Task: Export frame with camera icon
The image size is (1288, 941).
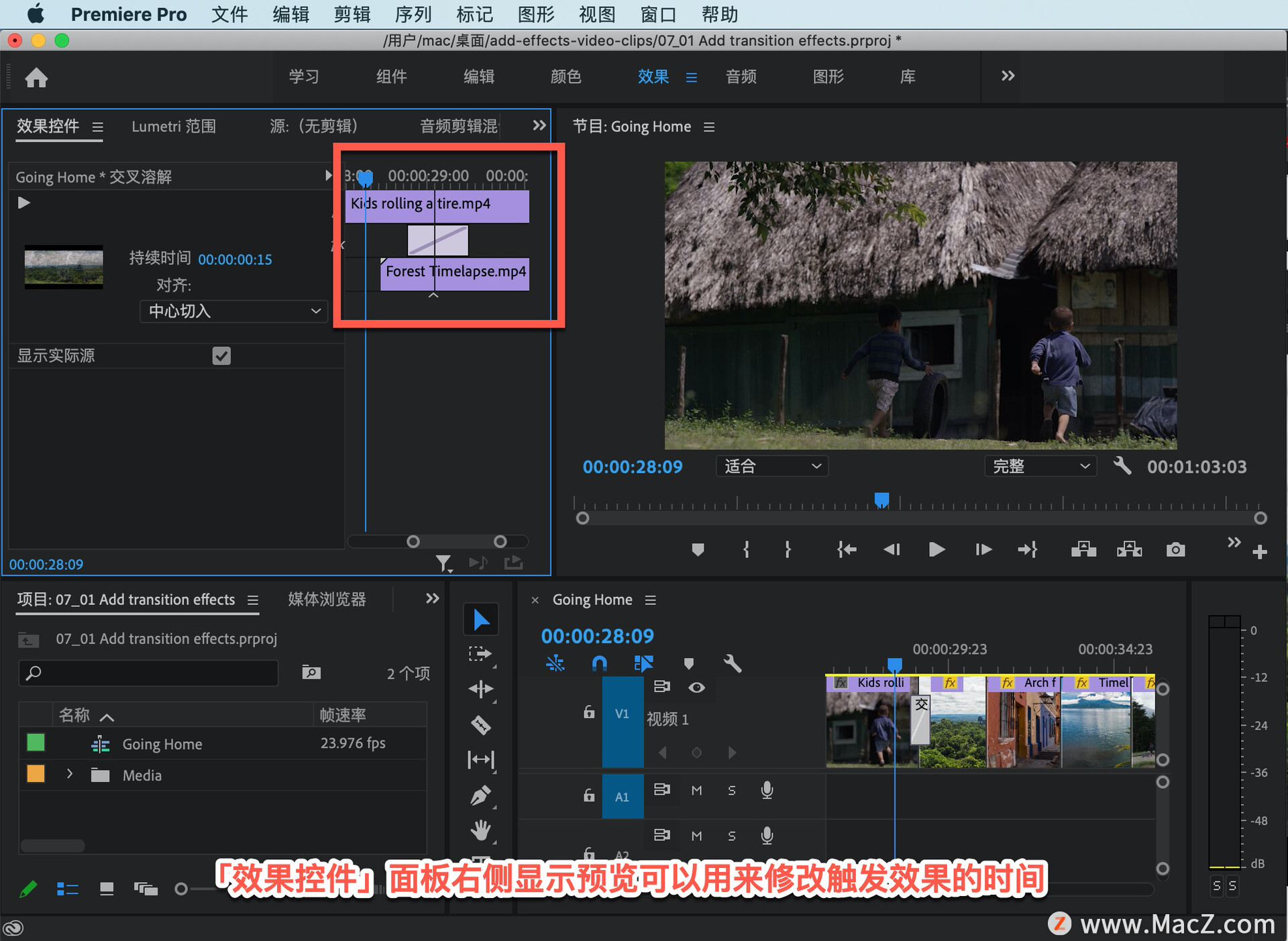Action: point(1175,550)
